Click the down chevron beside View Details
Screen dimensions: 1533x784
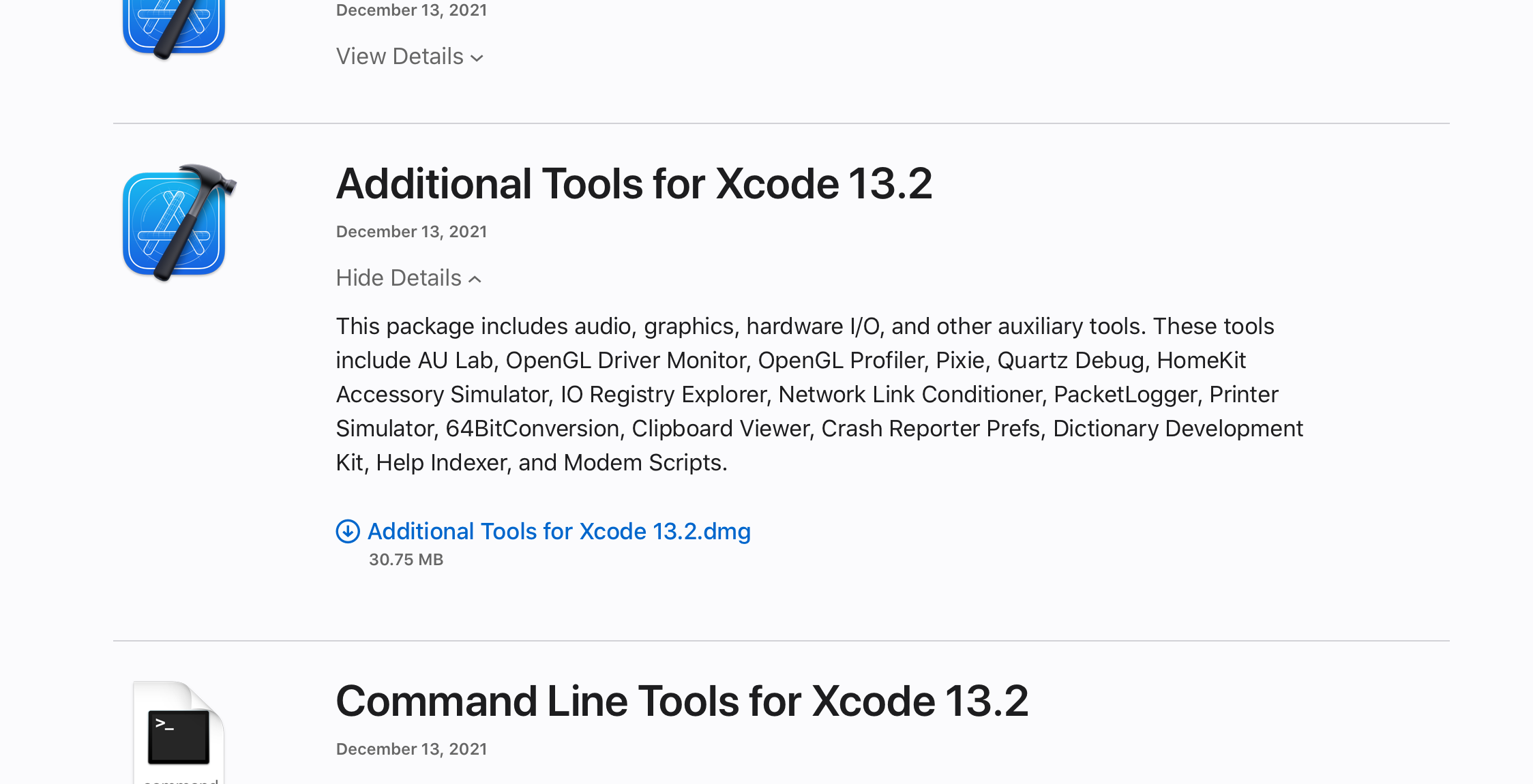[477, 58]
